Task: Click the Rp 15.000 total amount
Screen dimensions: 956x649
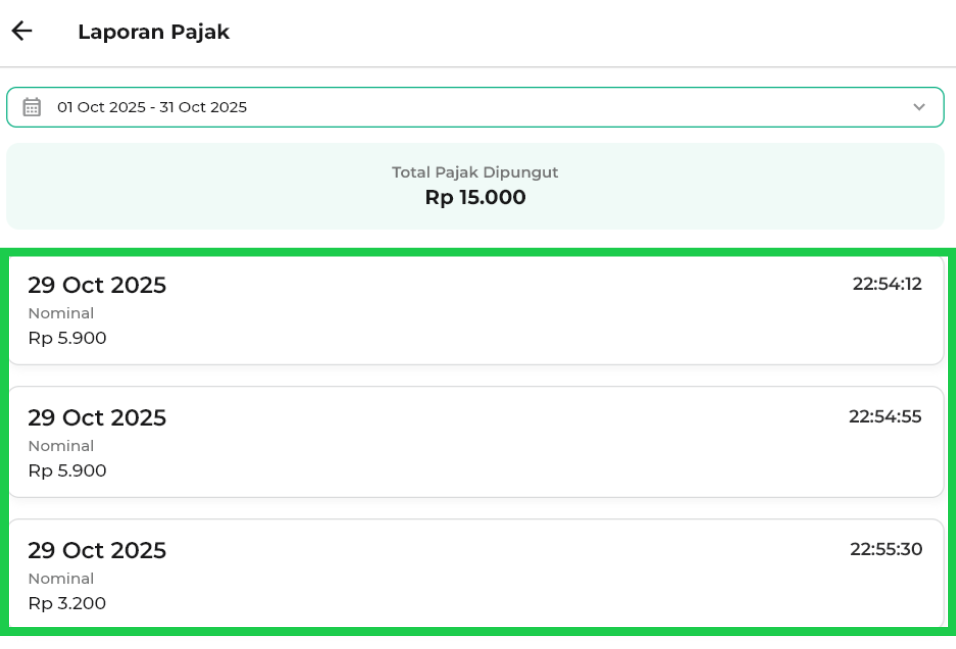Action: tap(475, 198)
